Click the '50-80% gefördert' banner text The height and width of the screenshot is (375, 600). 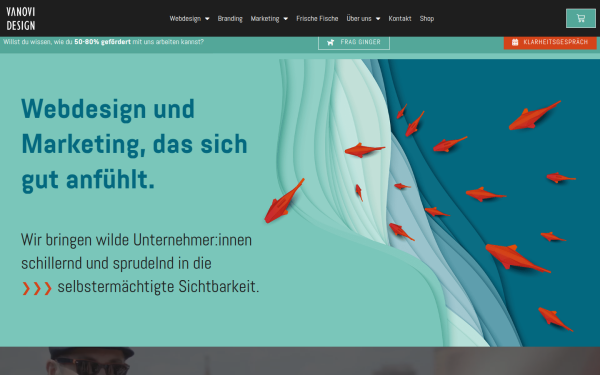click(x=102, y=42)
